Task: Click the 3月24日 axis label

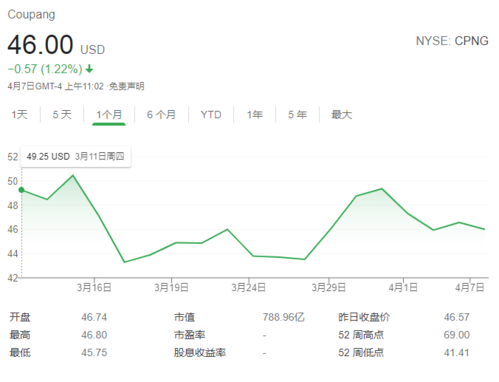Action: 249,287
